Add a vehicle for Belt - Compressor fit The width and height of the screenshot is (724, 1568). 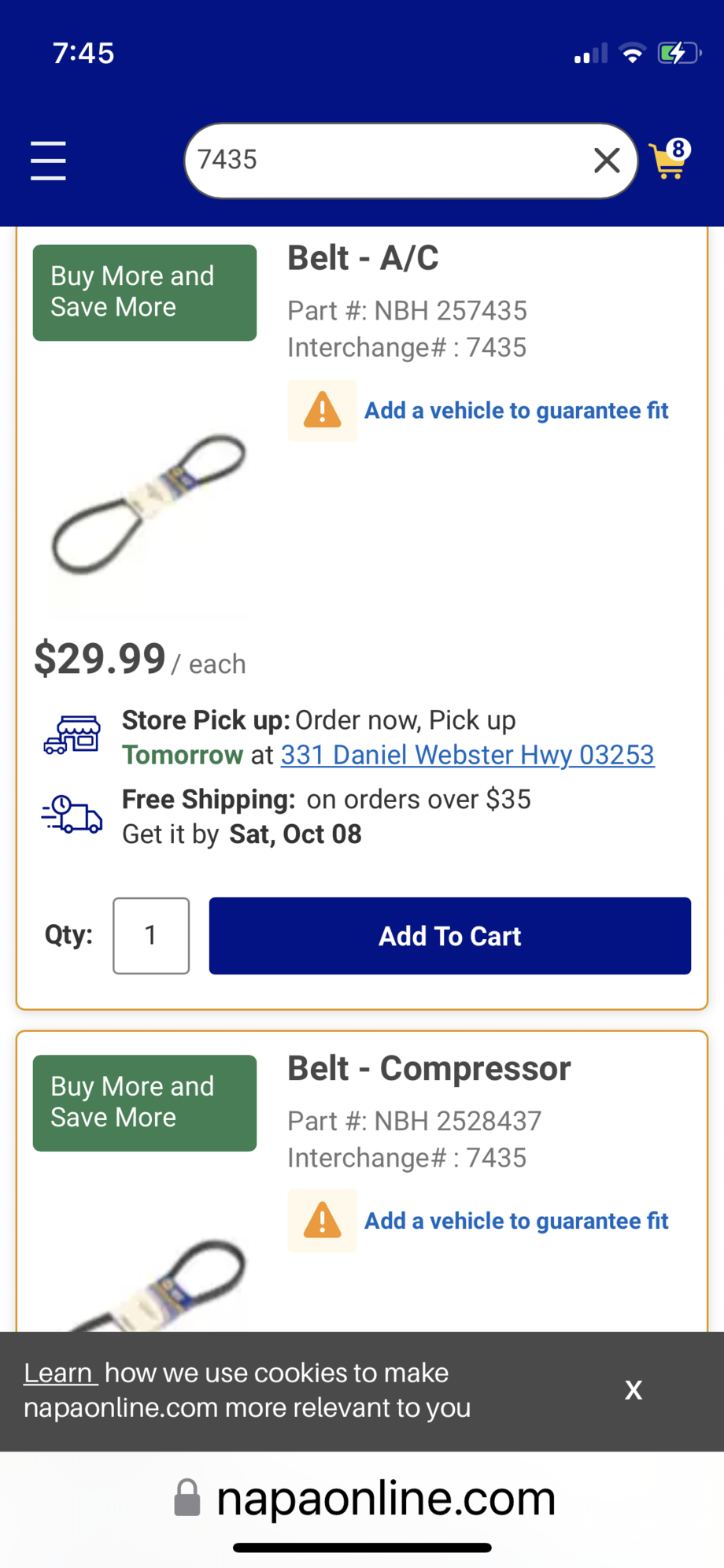coord(516,1221)
